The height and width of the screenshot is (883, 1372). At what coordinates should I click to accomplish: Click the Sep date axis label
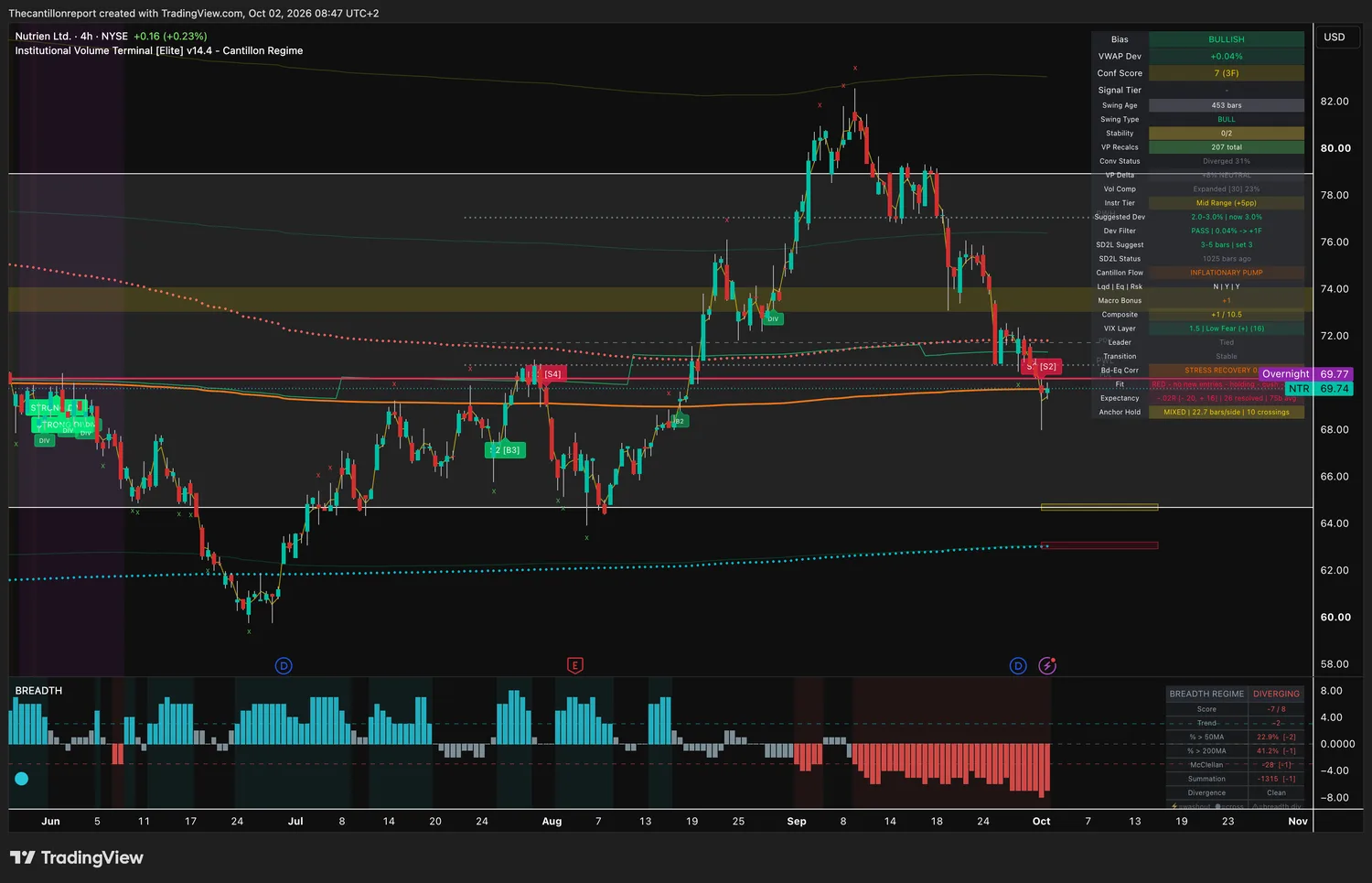tap(797, 822)
